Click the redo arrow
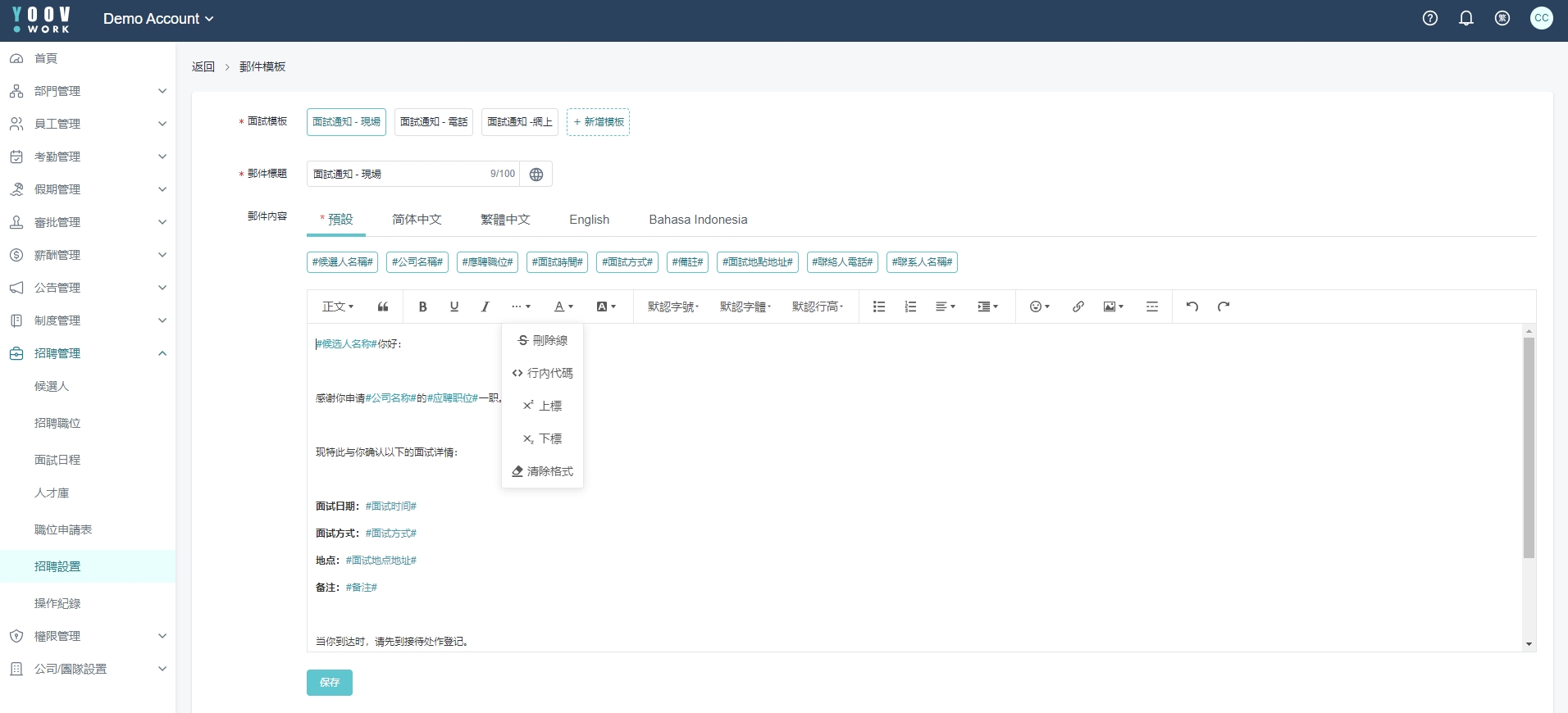 1224,307
